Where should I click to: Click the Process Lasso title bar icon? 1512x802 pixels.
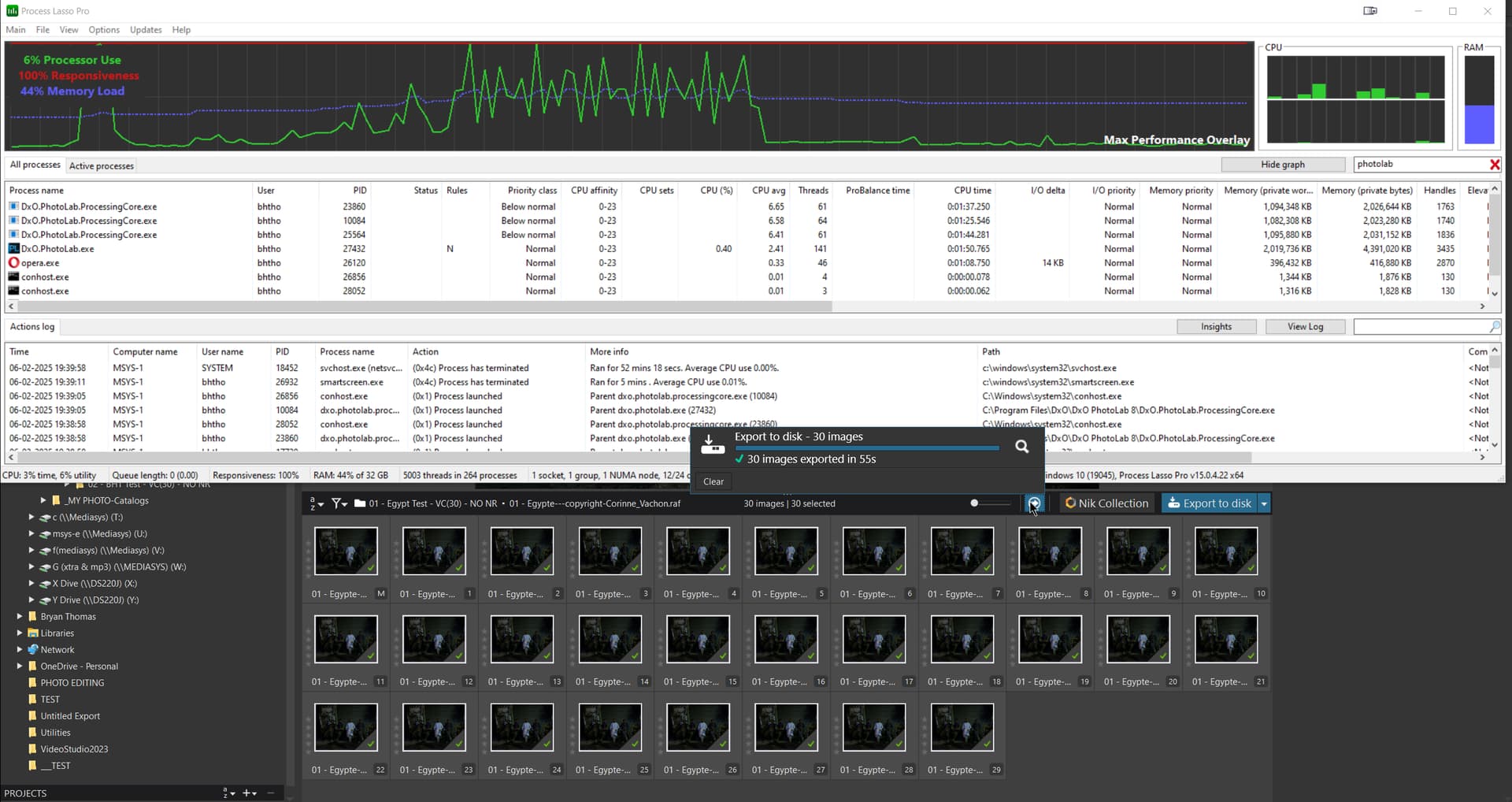click(12, 11)
